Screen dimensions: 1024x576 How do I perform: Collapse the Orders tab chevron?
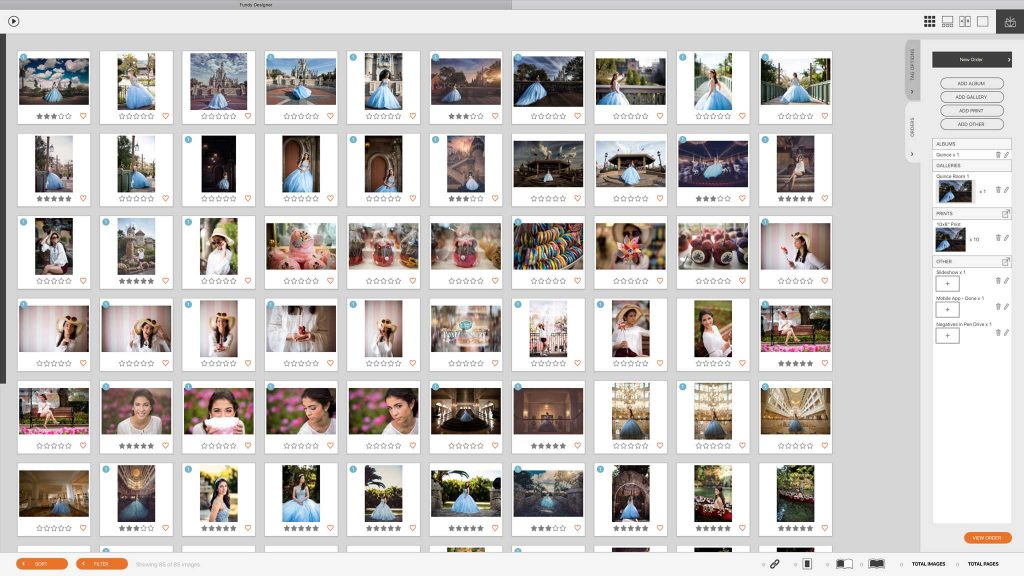pyautogui.click(x=912, y=155)
